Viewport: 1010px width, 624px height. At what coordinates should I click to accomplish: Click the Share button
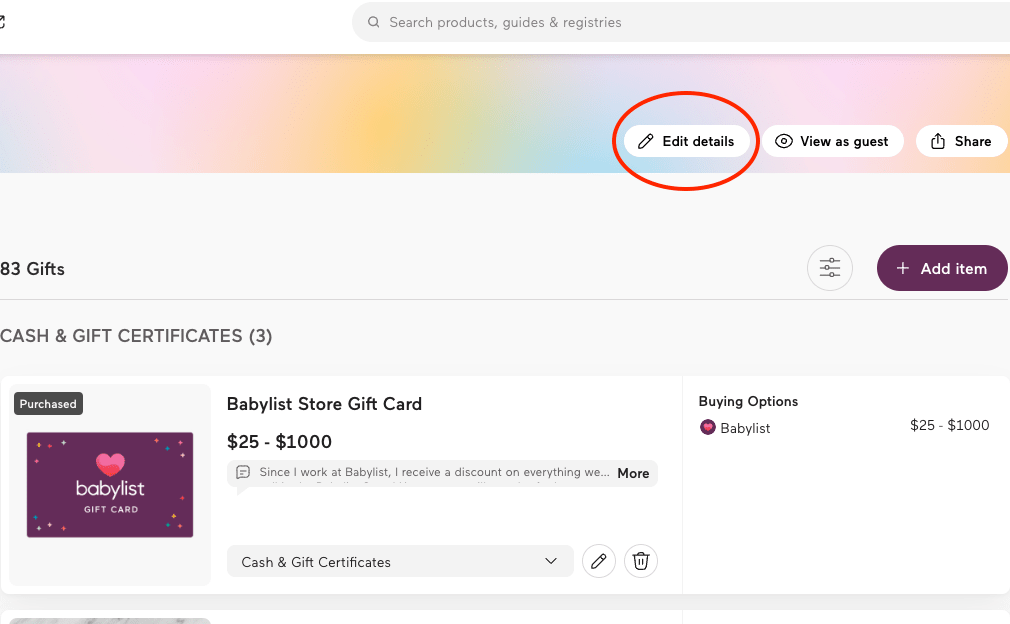[x=961, y=140]
